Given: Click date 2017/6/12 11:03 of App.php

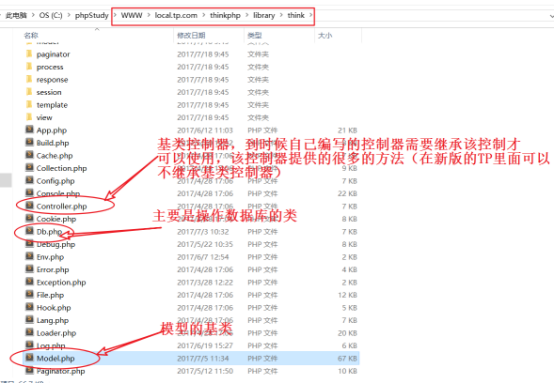Looking at the screenshot, I should click(205, 130).
